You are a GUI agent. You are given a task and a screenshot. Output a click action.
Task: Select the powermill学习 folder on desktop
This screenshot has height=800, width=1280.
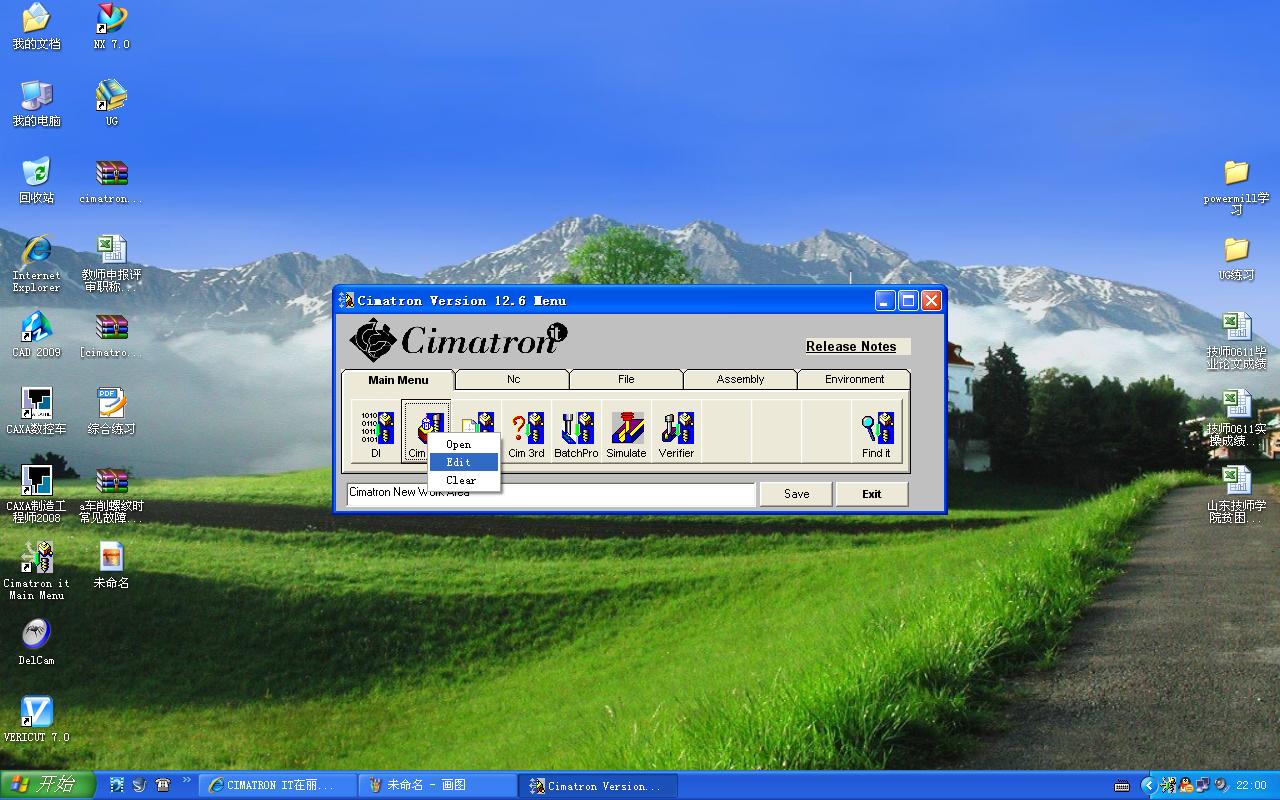[x=1236, y=186]
